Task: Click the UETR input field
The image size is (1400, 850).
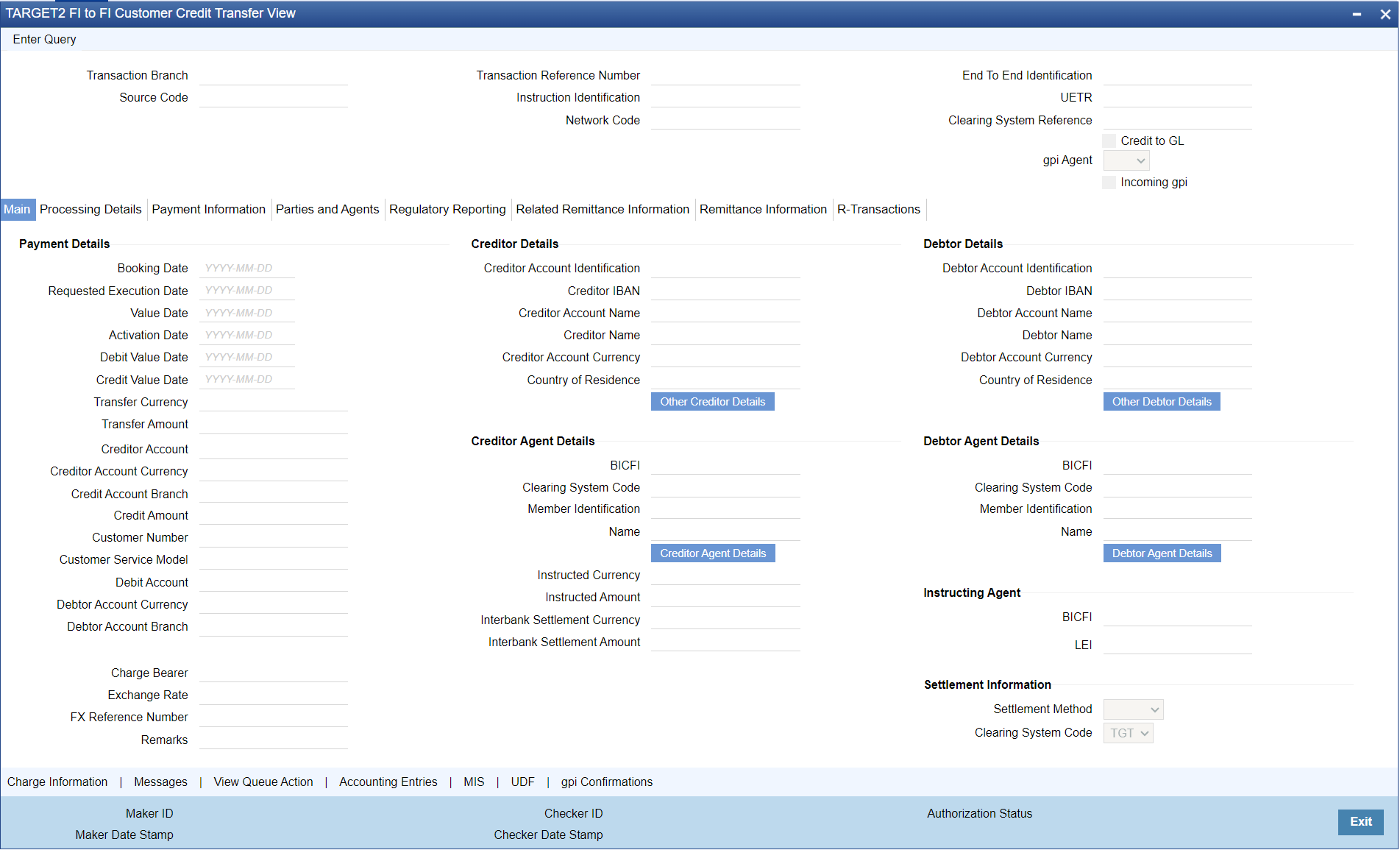Action: pyautogui.click(x=1178, y=98)
